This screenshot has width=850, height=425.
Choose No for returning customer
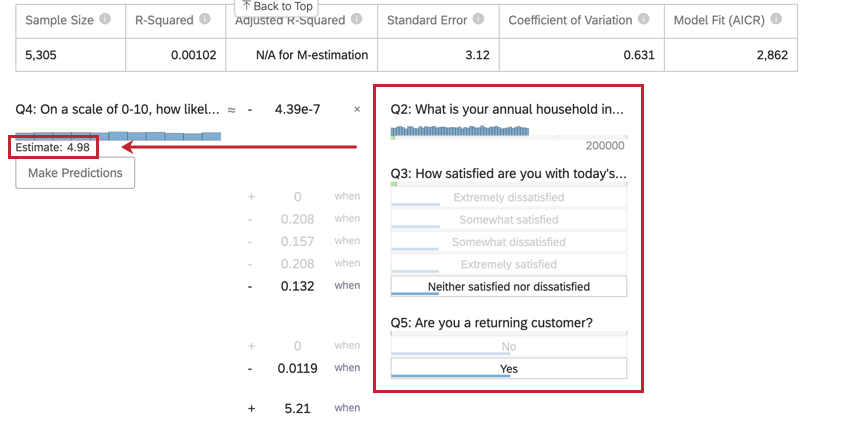508,347
